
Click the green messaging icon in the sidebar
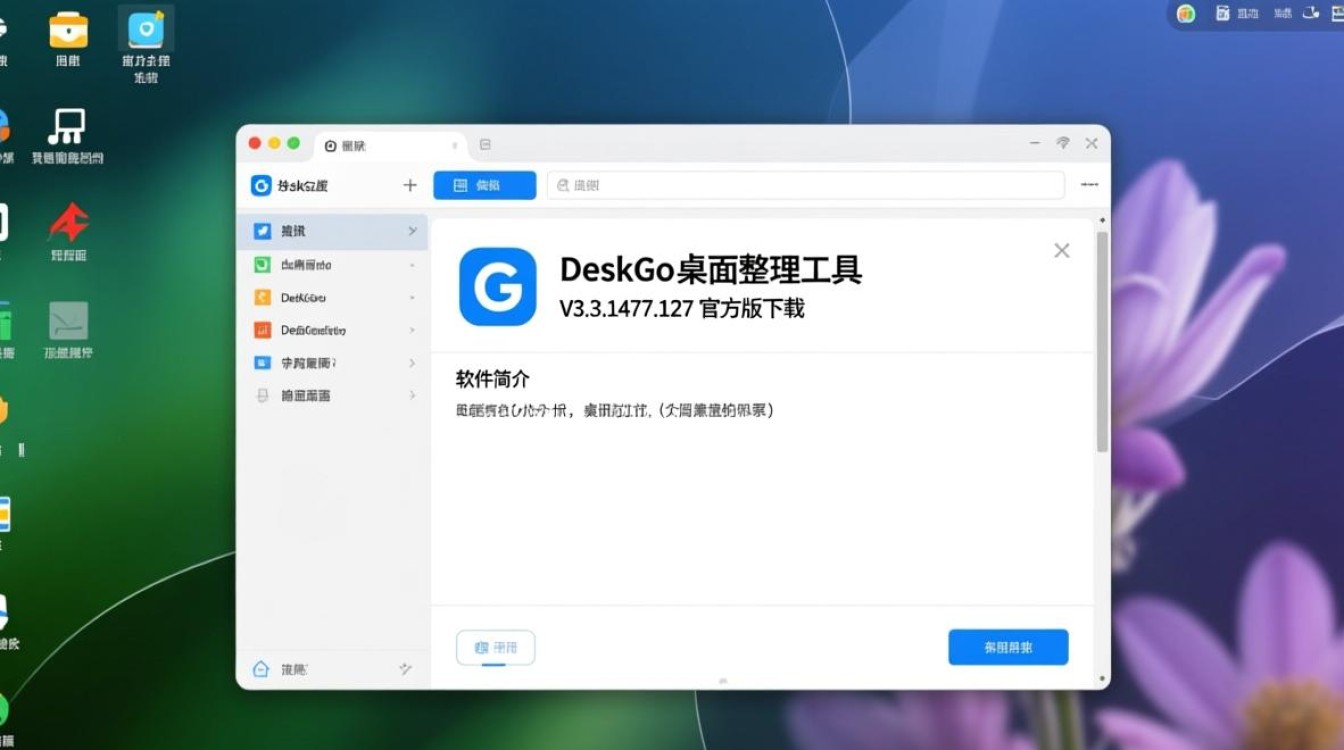(262, 264)
